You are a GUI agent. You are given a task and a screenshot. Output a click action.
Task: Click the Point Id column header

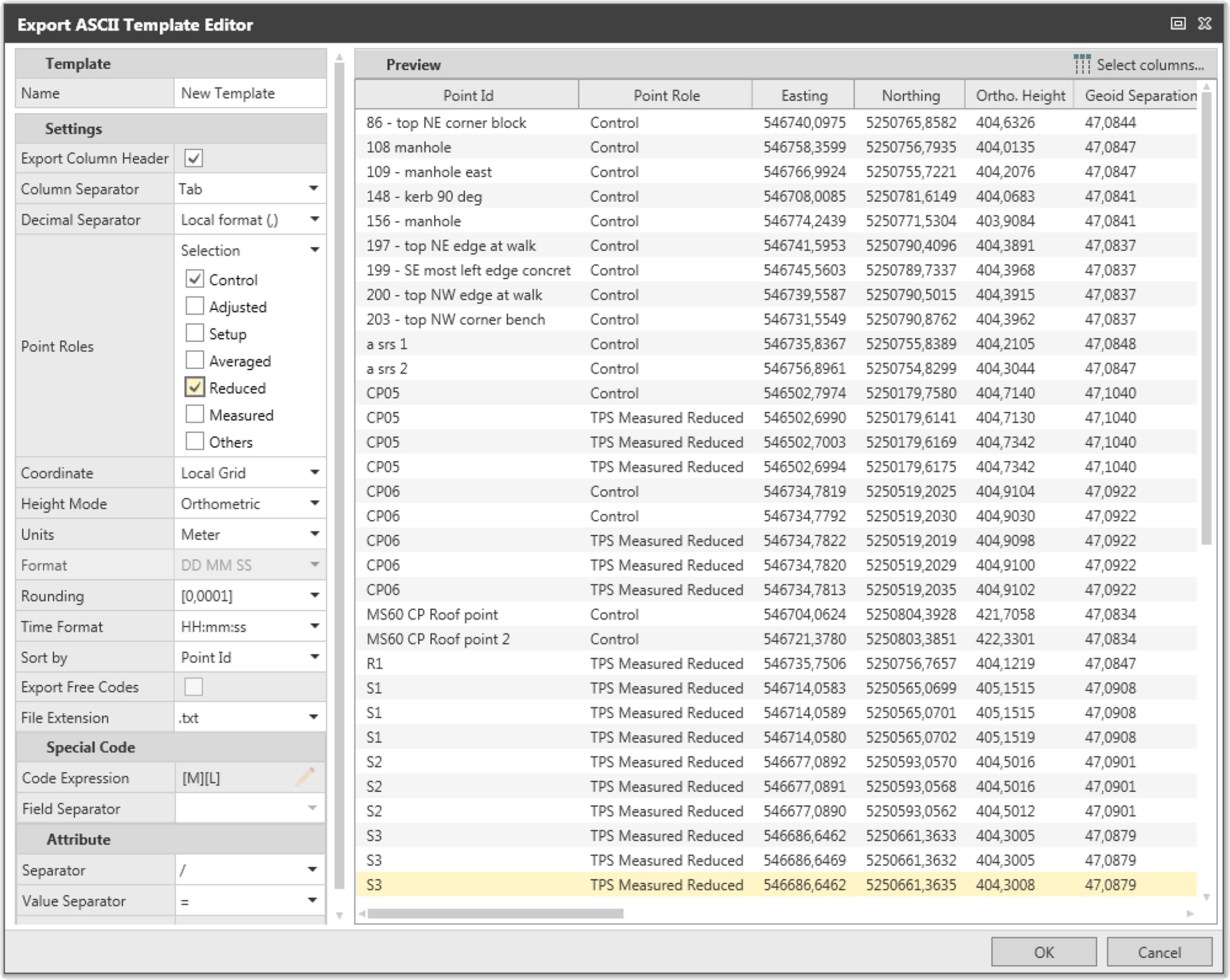coord(467,95)
